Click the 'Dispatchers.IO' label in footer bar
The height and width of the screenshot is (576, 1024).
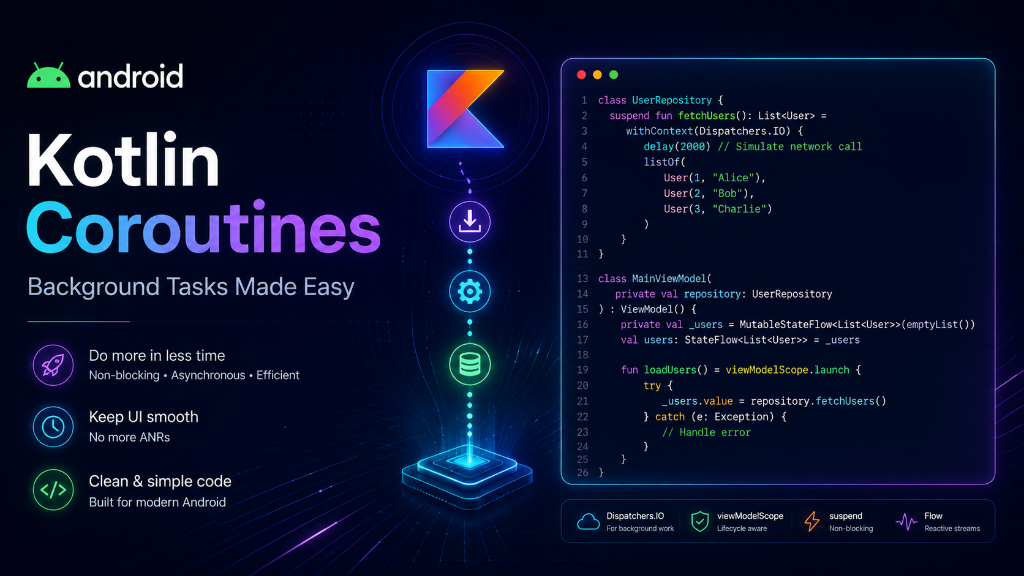[635, 515]
